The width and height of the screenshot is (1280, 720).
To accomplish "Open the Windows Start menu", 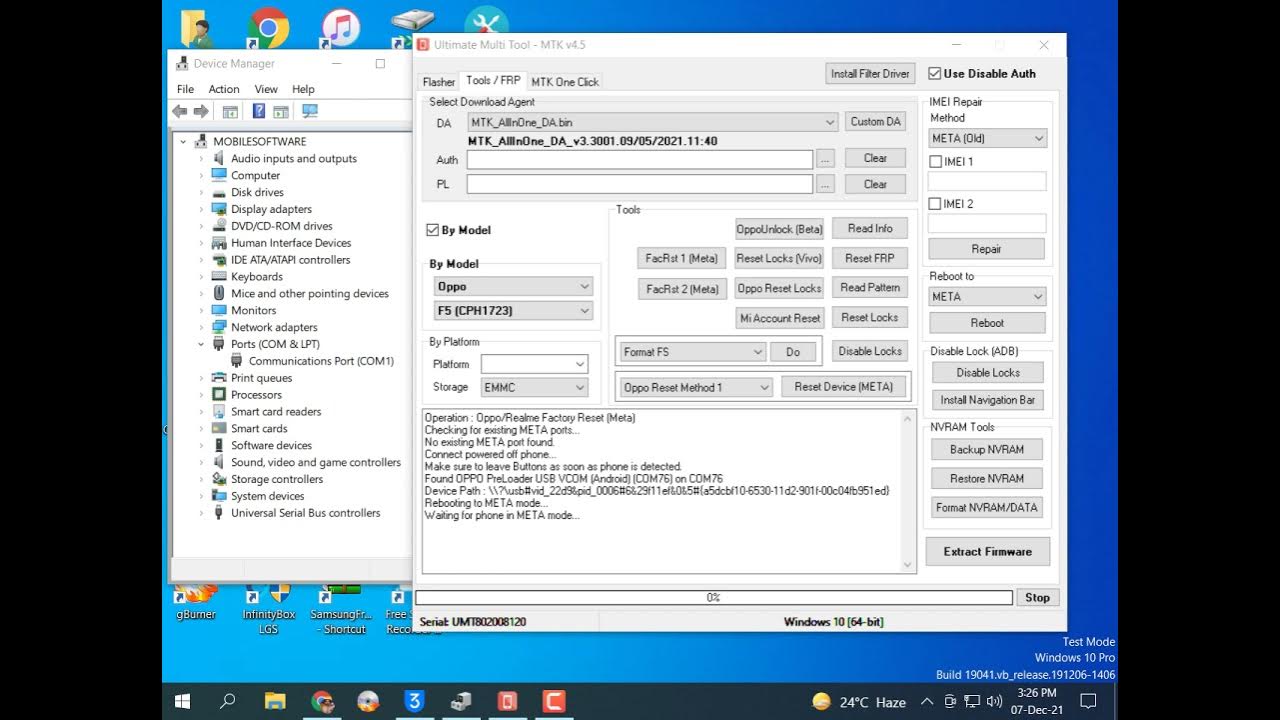I will click(x=183, y=701).
